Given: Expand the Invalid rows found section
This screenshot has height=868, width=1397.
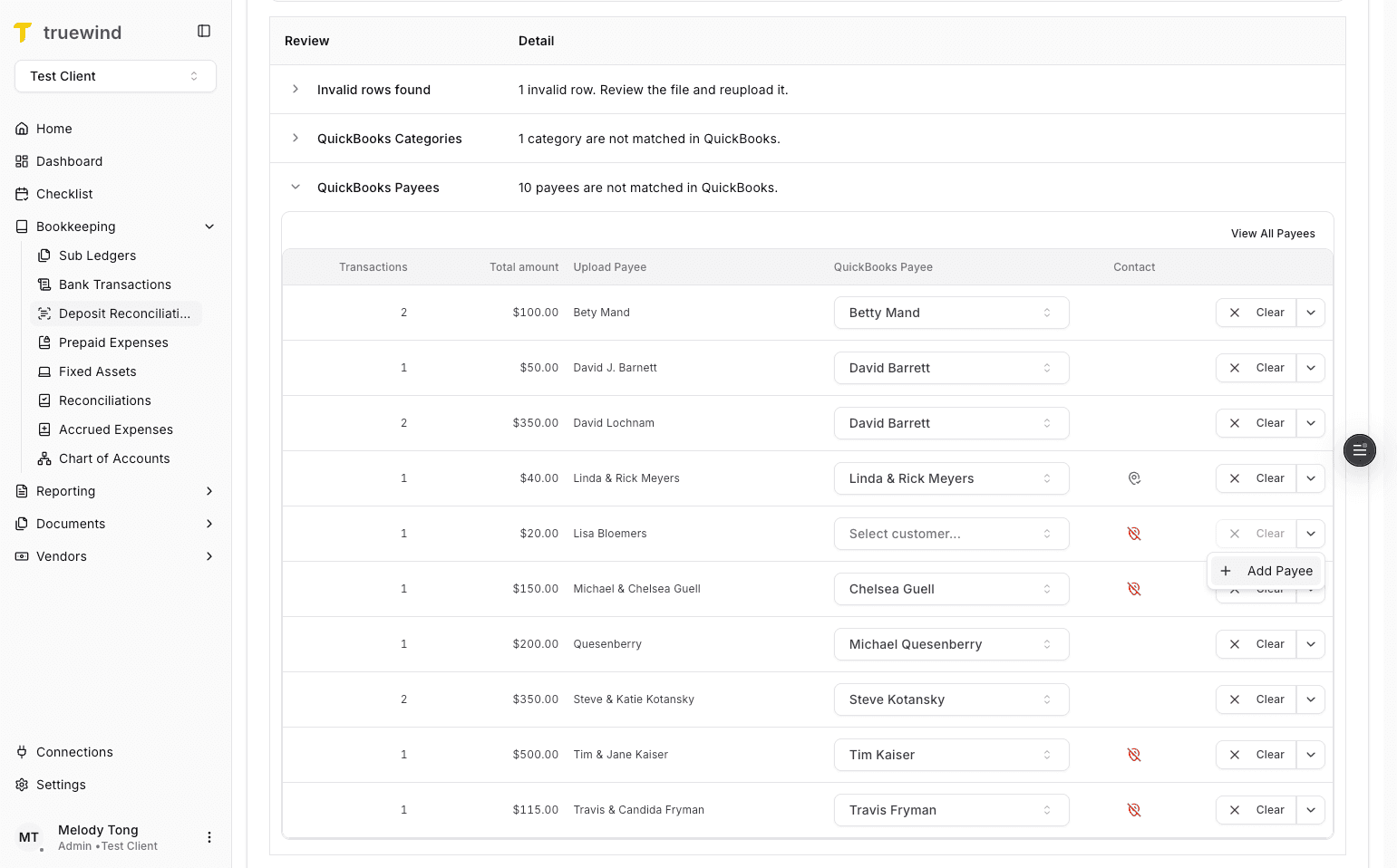Looking at the screenshot, I should coord(295,89).
